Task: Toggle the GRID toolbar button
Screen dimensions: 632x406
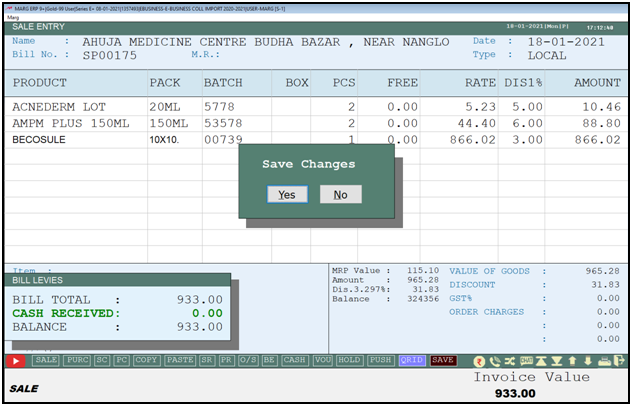Action: click(411, 360)
